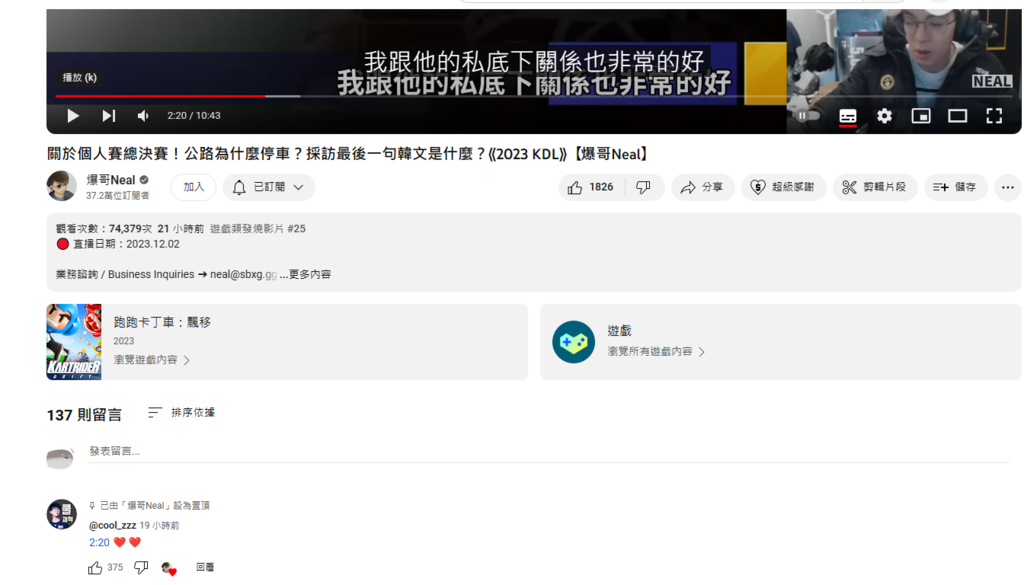1024x585 pixels.
Task: Click the 37.2萬位訂閱者 subscriber count
Action: pos(118,195)
